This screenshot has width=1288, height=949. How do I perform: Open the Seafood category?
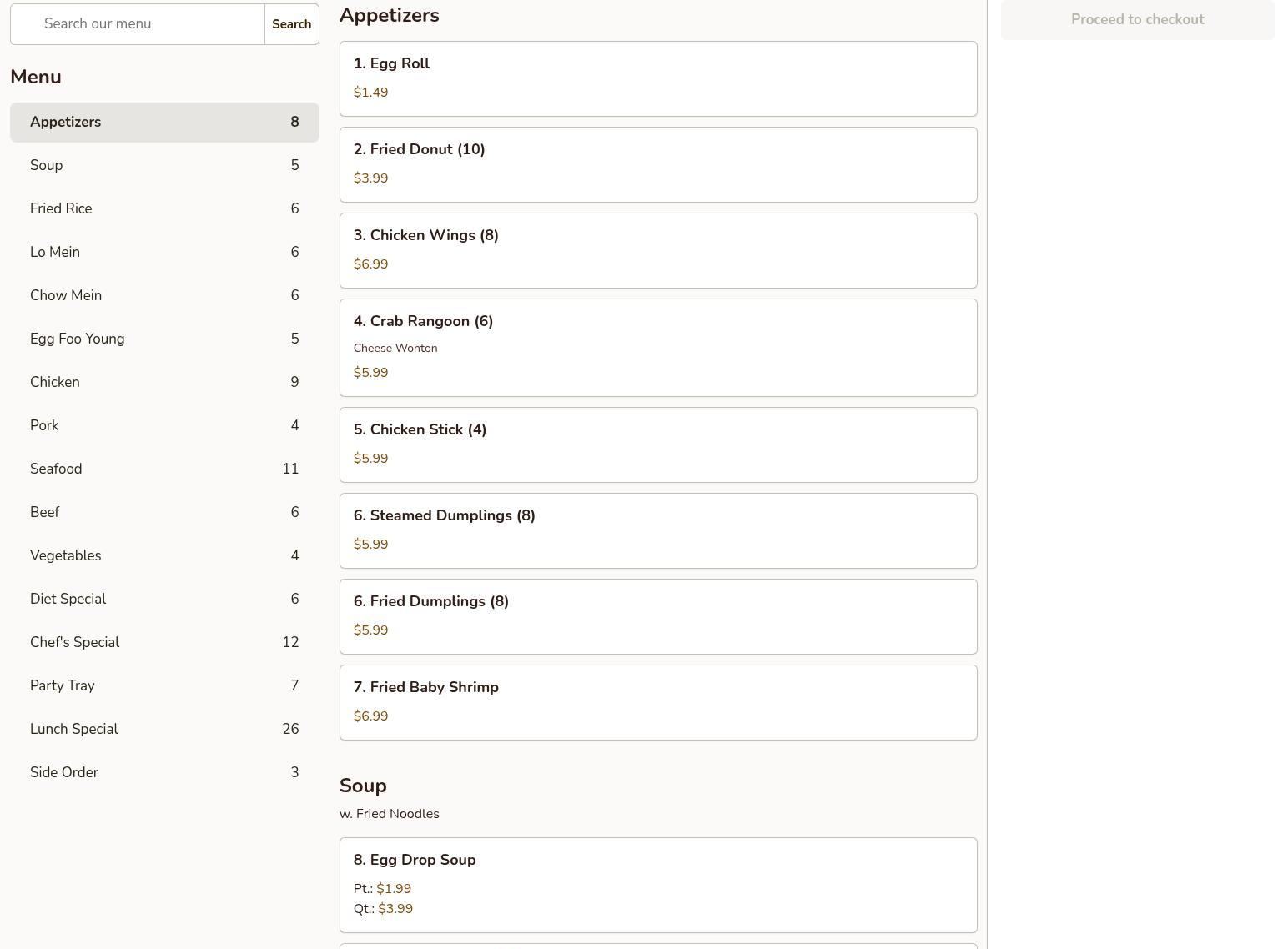pyautogui.click(x=164, y=469)
